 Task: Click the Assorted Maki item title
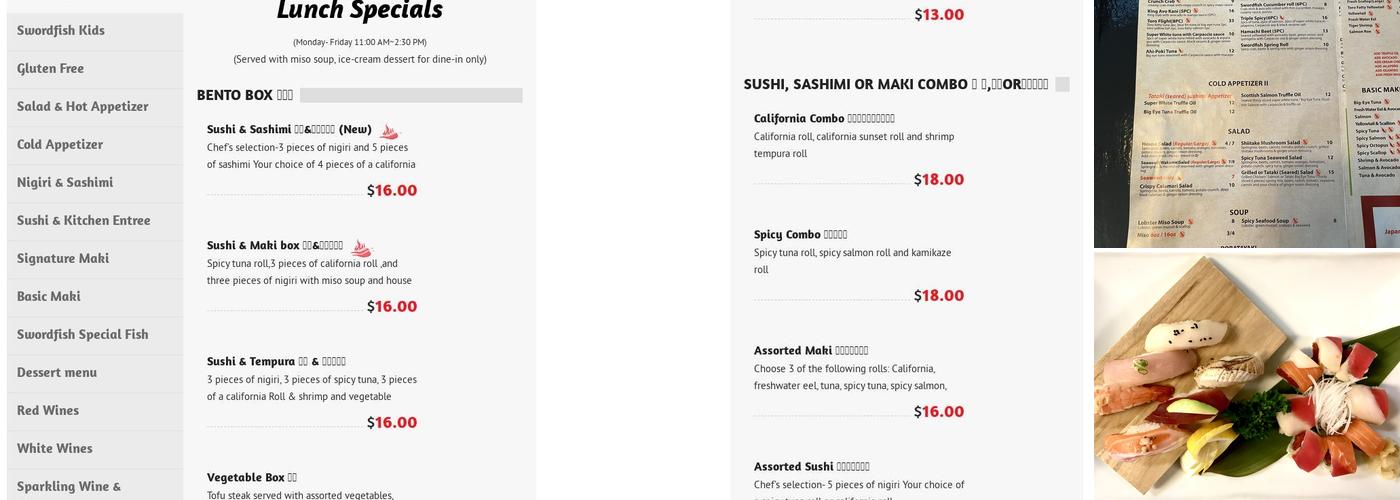click(810, 350)
